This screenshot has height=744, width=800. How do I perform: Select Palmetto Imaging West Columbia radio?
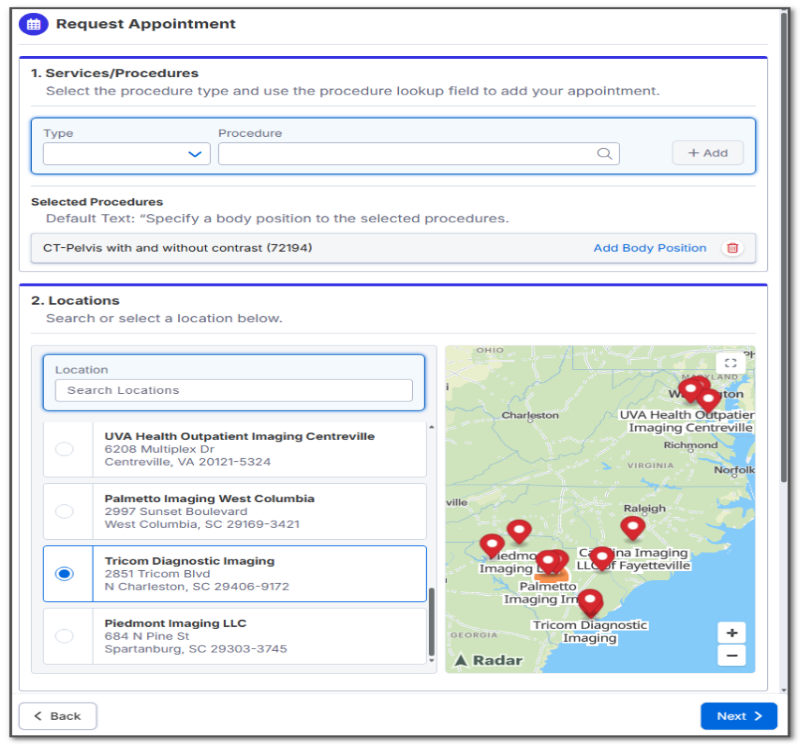pos(64,511)
